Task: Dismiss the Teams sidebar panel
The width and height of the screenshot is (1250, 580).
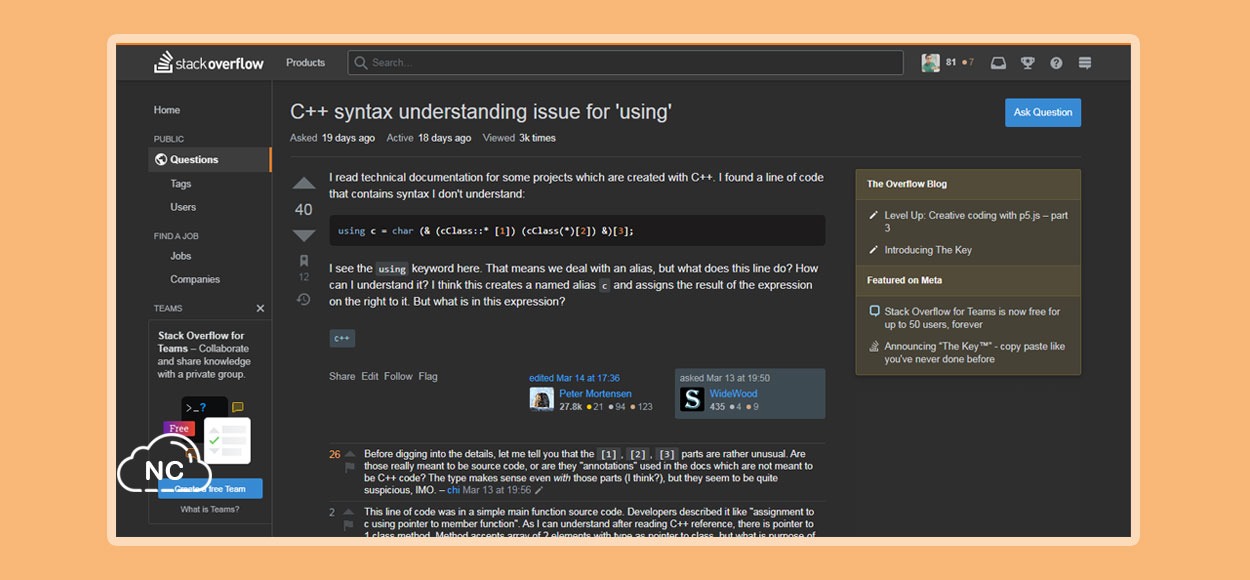Action: tap(260, 308)
